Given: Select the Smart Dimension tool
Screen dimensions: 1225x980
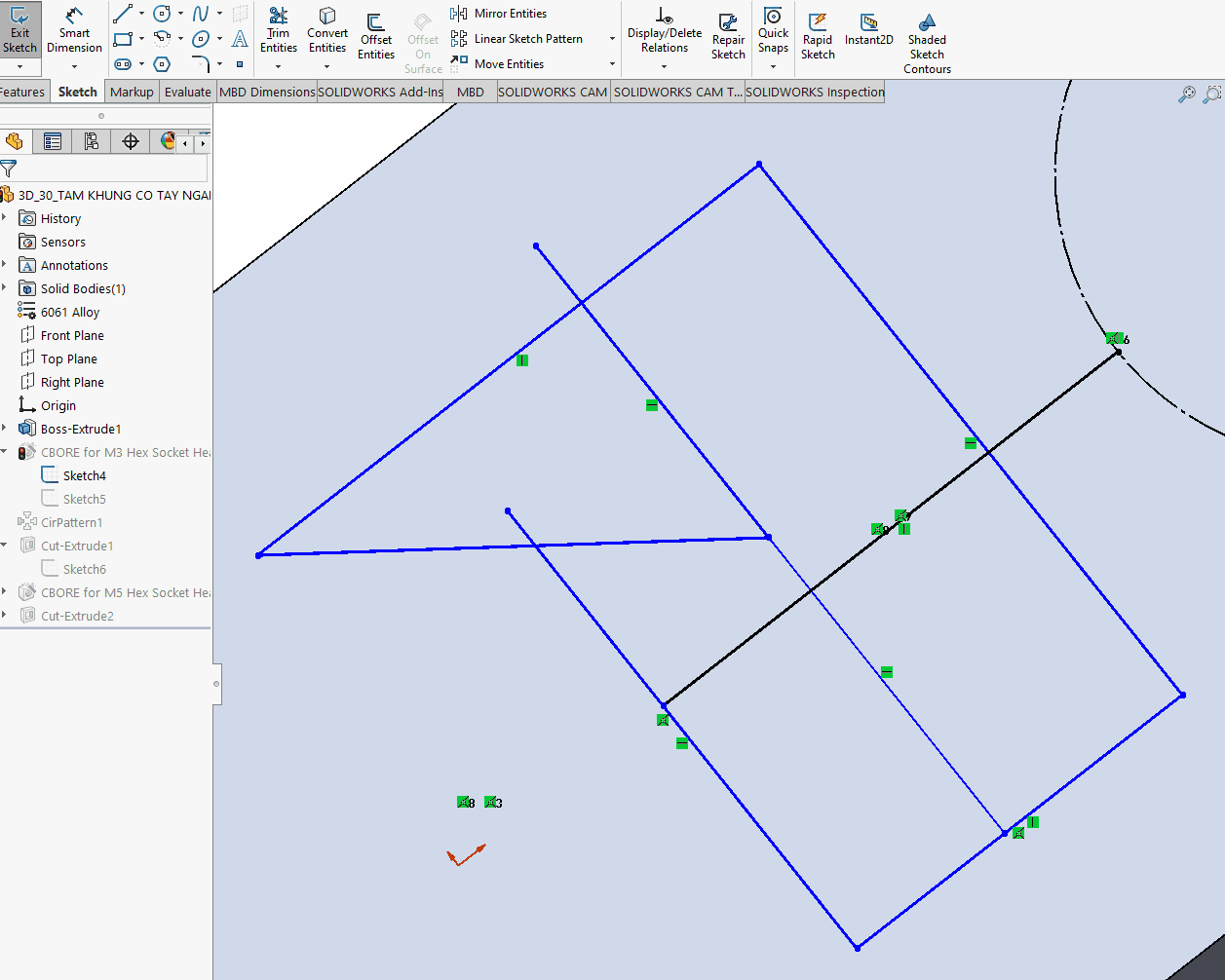Looking at the screenshot, I should (x=74, y=31).
